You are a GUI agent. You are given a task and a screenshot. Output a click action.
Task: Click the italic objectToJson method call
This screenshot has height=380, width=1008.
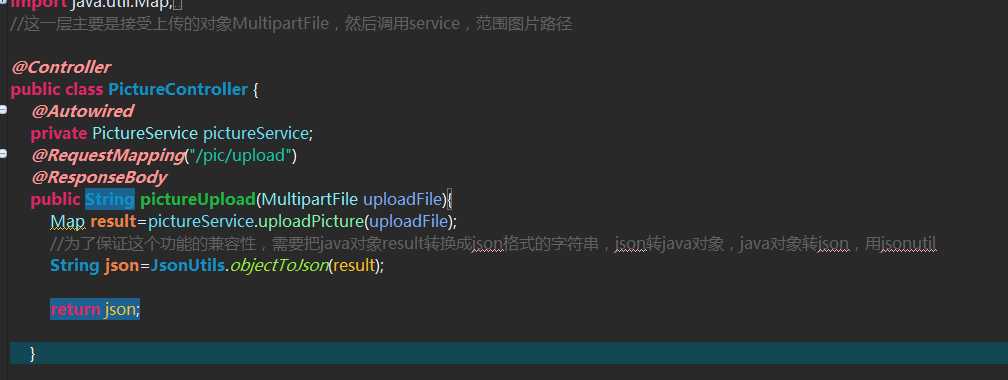[x=279, y=266]
